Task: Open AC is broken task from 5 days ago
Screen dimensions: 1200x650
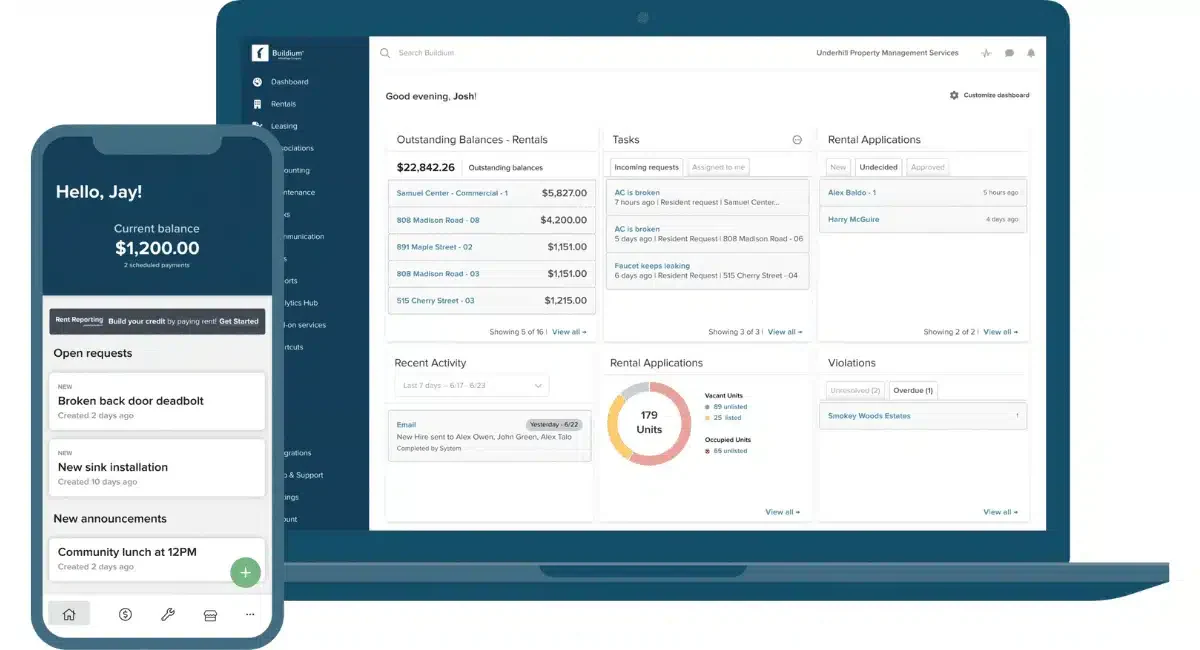Action: [708, 234]
